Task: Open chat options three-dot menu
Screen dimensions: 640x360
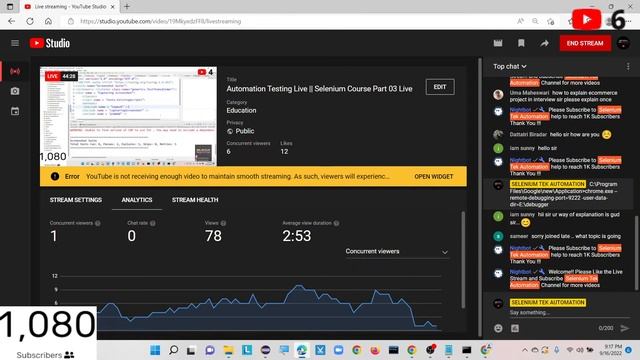Action: coord(628,67)
